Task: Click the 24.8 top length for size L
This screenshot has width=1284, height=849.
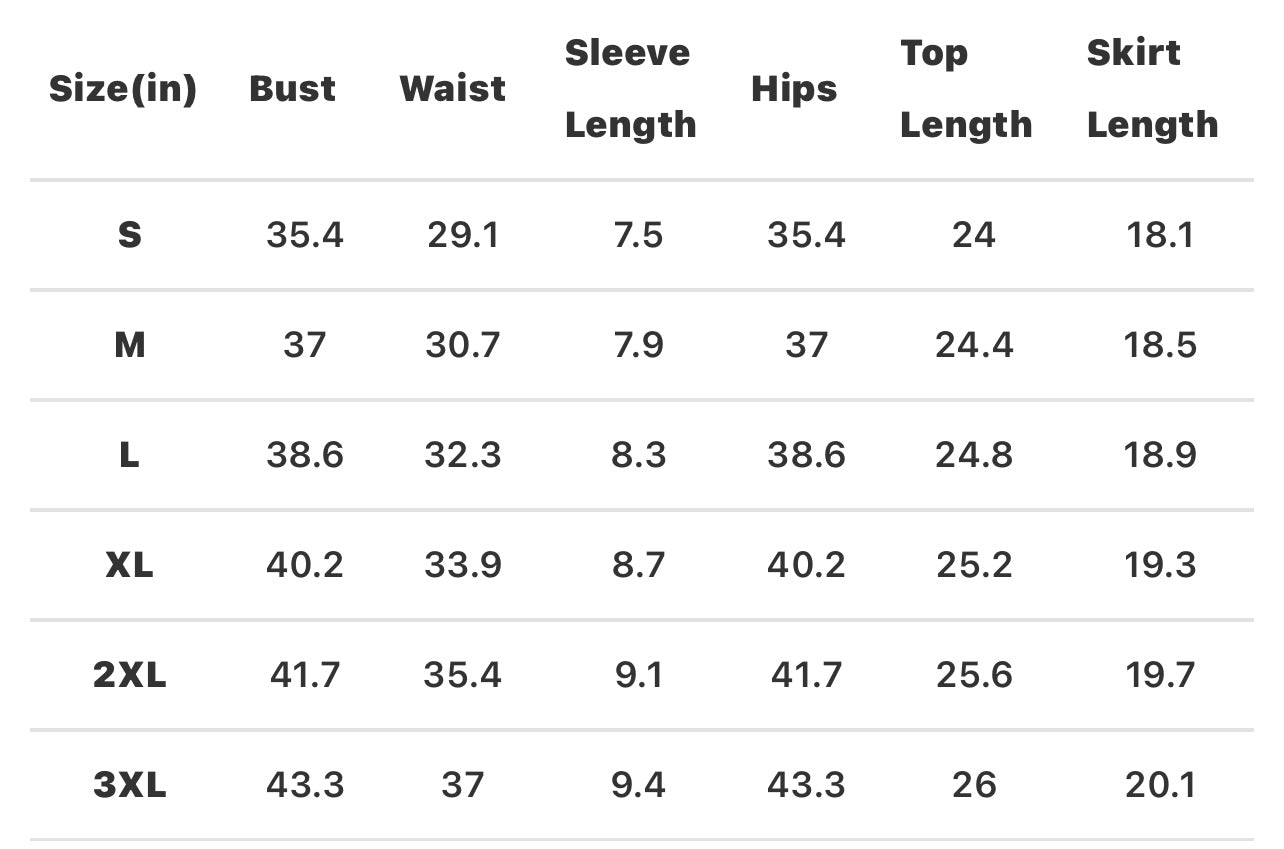Action: pos(974,456)
